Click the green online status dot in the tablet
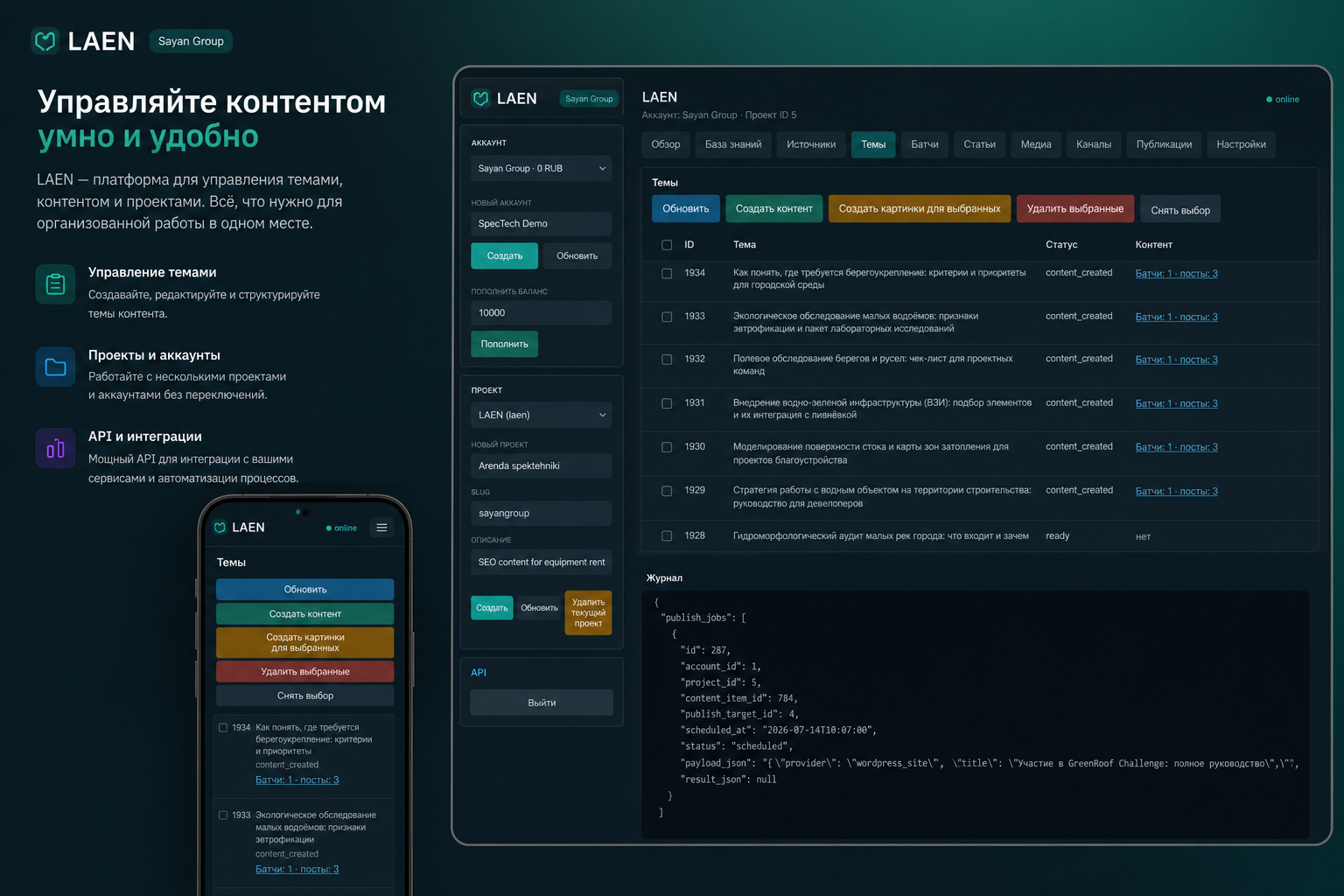Image resolution: width=1344 pixels, height=896 pixels. pos(1269,100)
